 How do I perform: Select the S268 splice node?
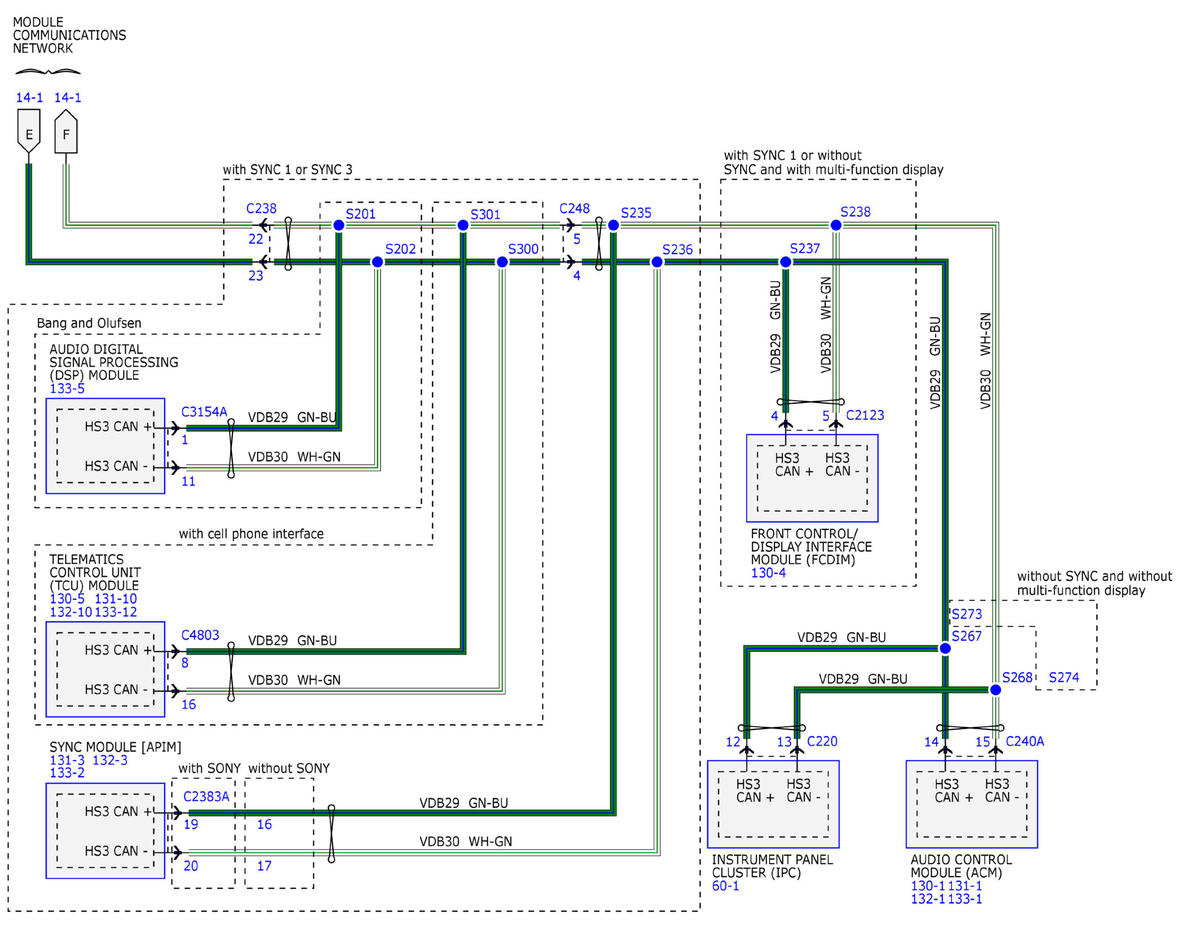pos(995,689)
